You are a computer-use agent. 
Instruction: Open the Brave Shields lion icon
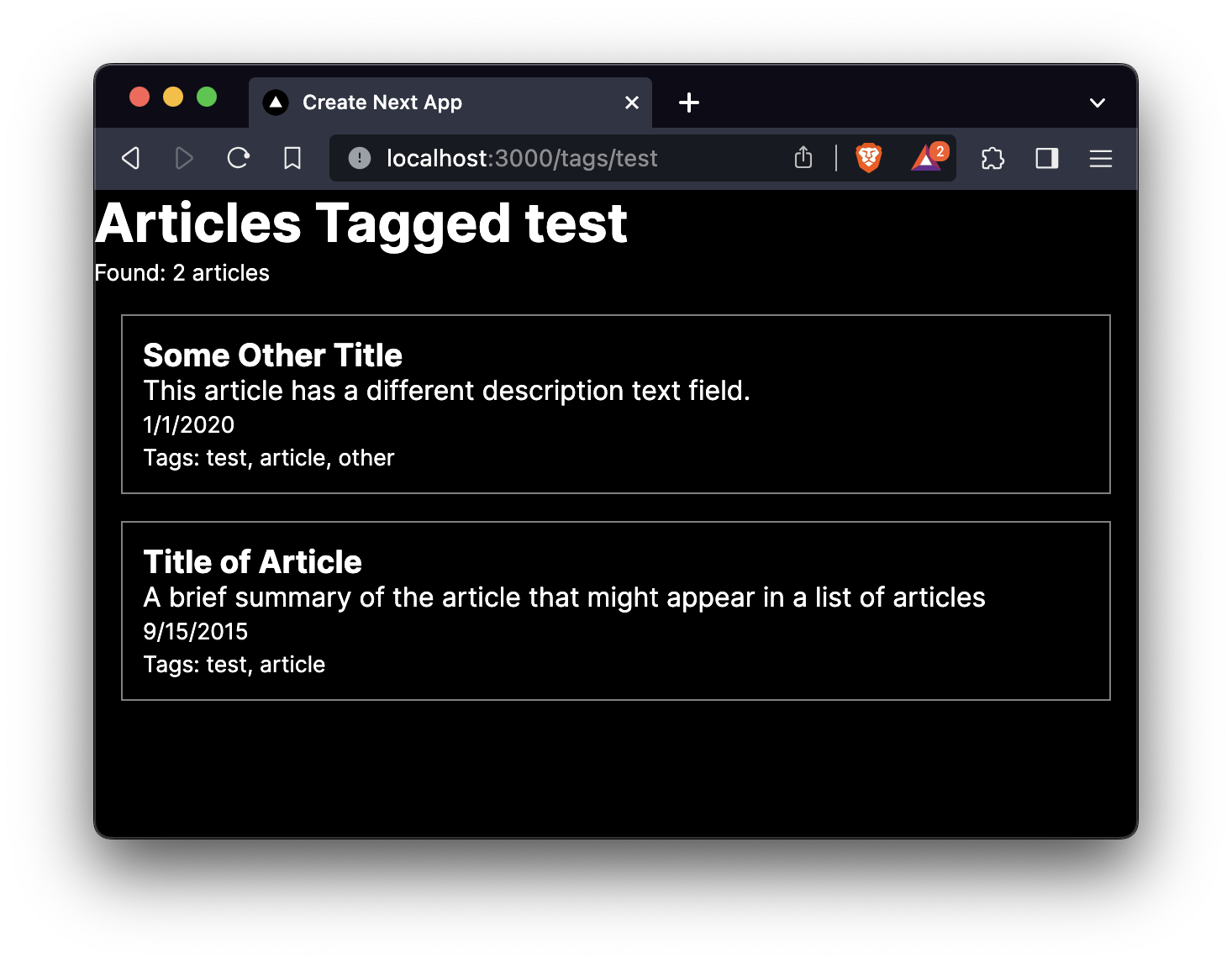coord(869,158)
